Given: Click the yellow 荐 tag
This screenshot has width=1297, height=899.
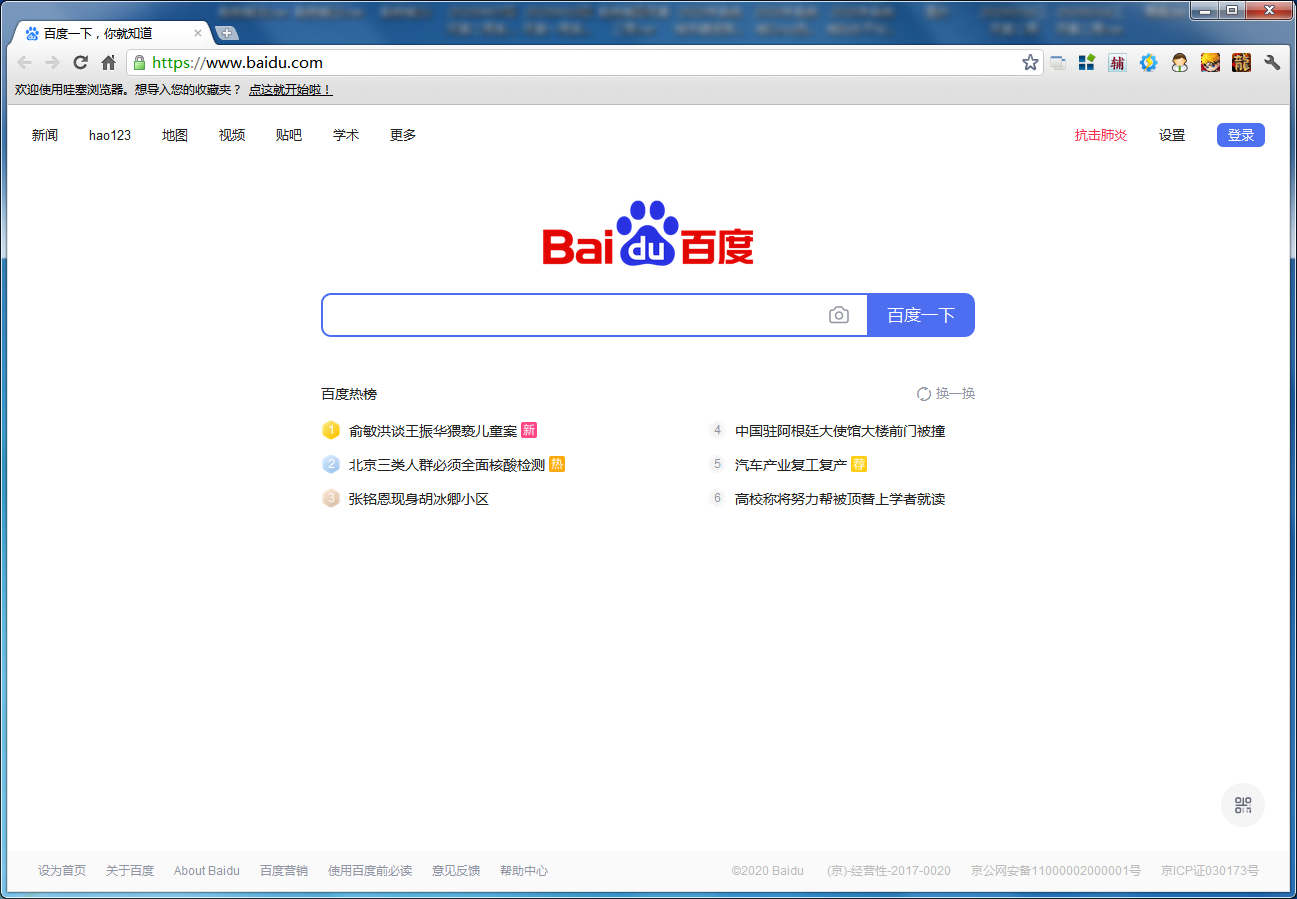Looking at the screenshot, I should [859, 464].
